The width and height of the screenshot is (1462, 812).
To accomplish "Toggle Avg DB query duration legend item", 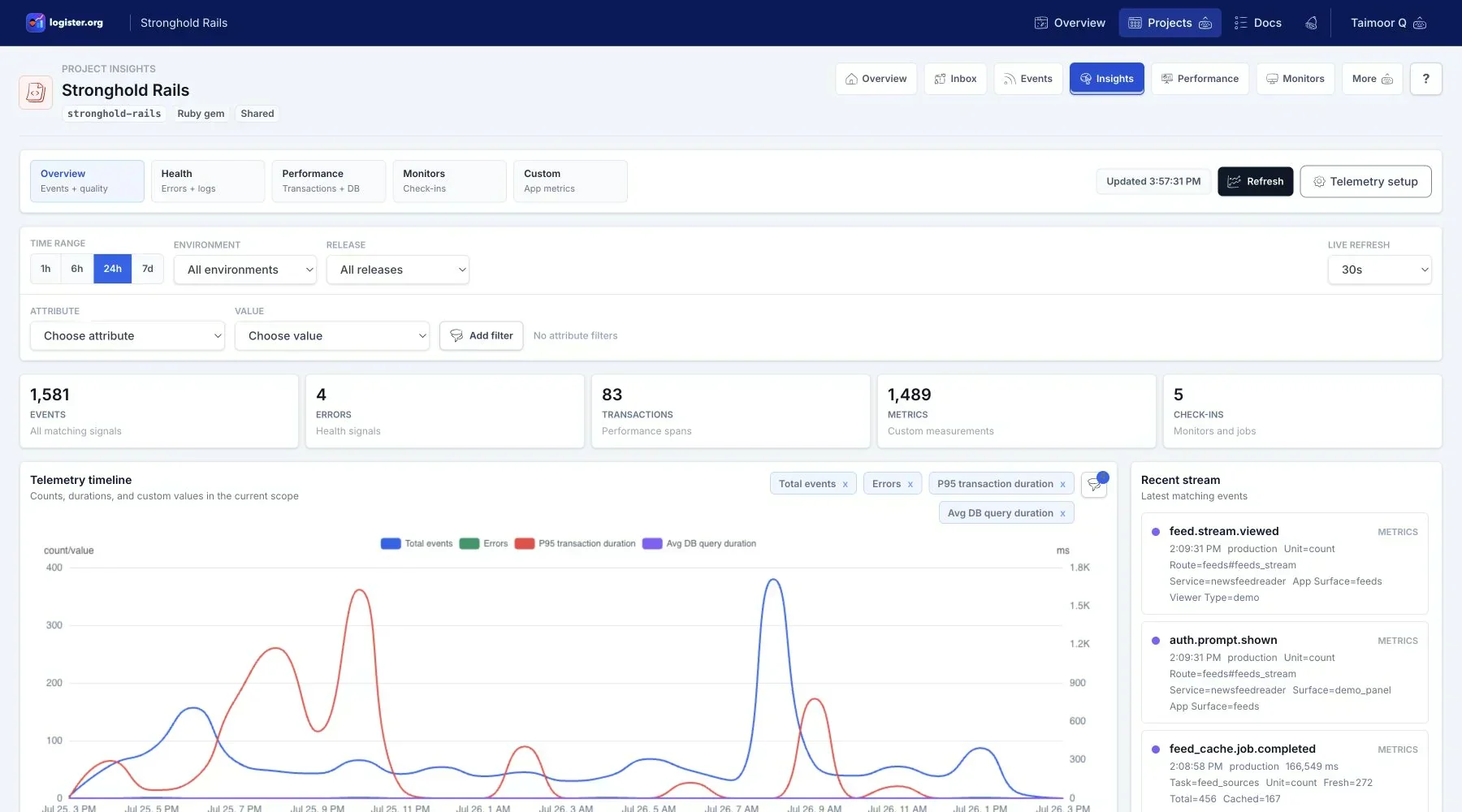I will click(x=699, y=544).
